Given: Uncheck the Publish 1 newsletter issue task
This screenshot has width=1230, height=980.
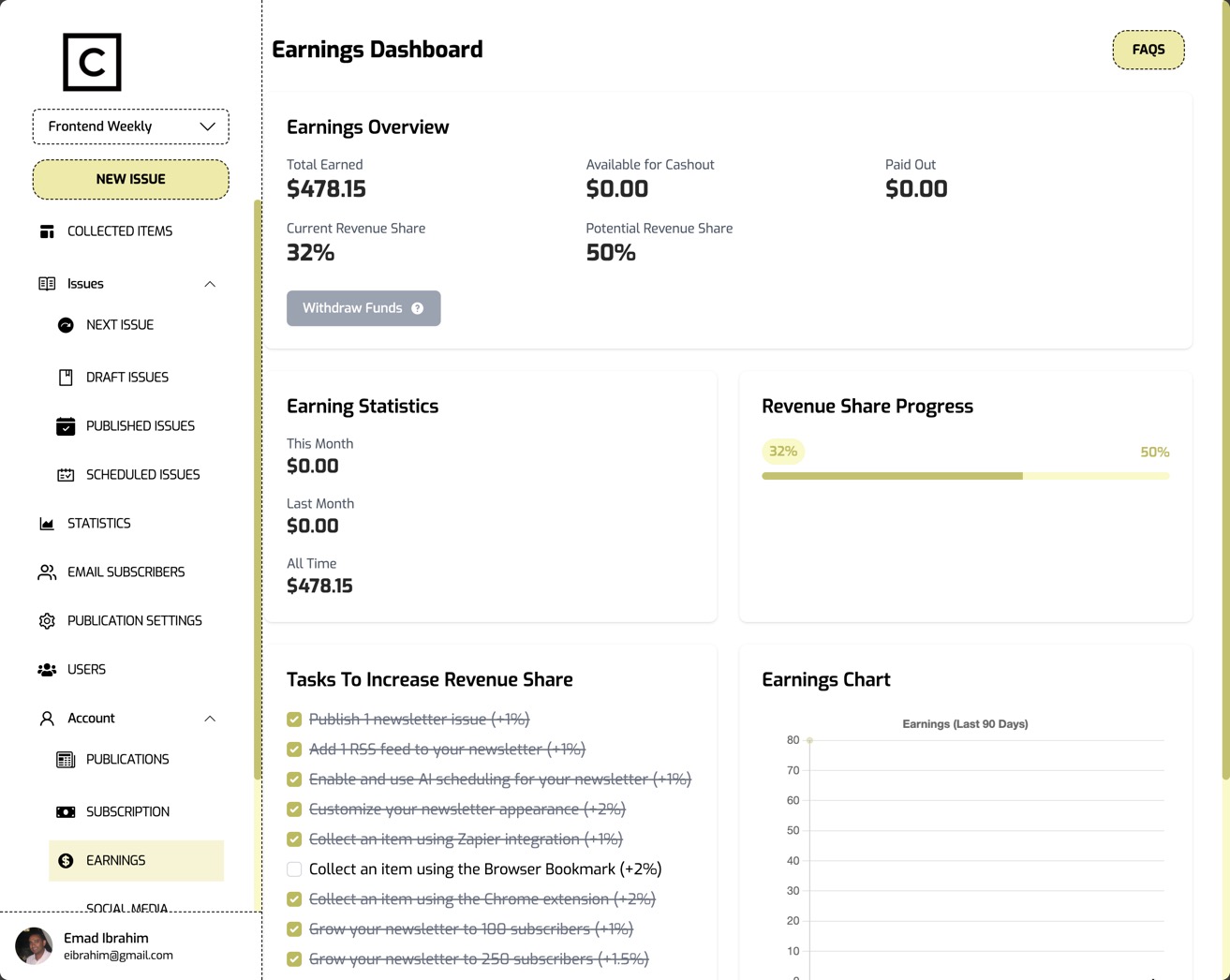Looking at the screenshot, I should point(294,719).
